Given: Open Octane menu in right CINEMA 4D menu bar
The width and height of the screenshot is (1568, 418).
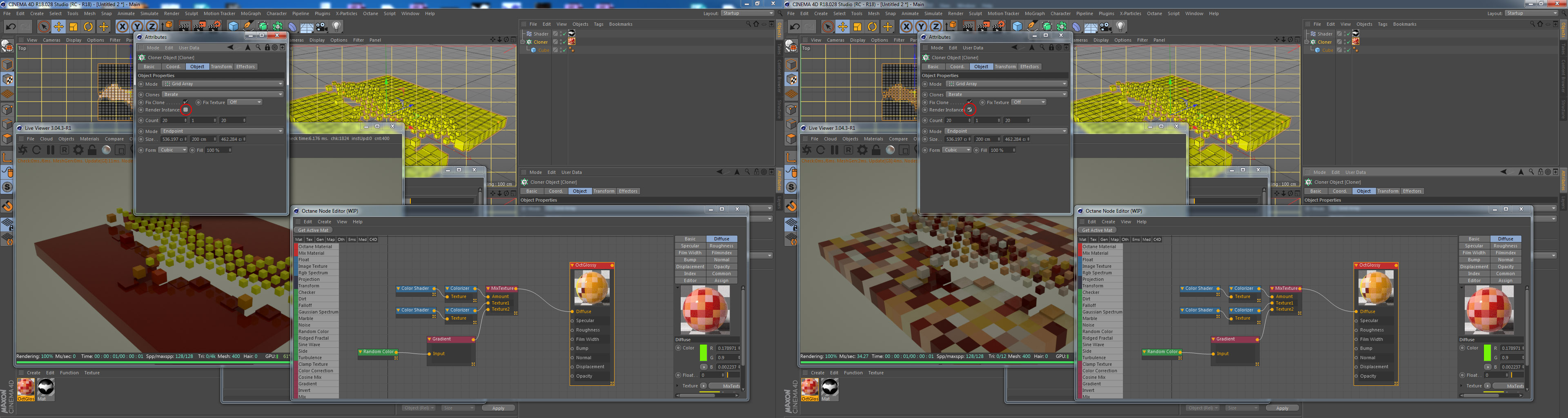Looking at the screenshot, I should tap(1154, 13).
